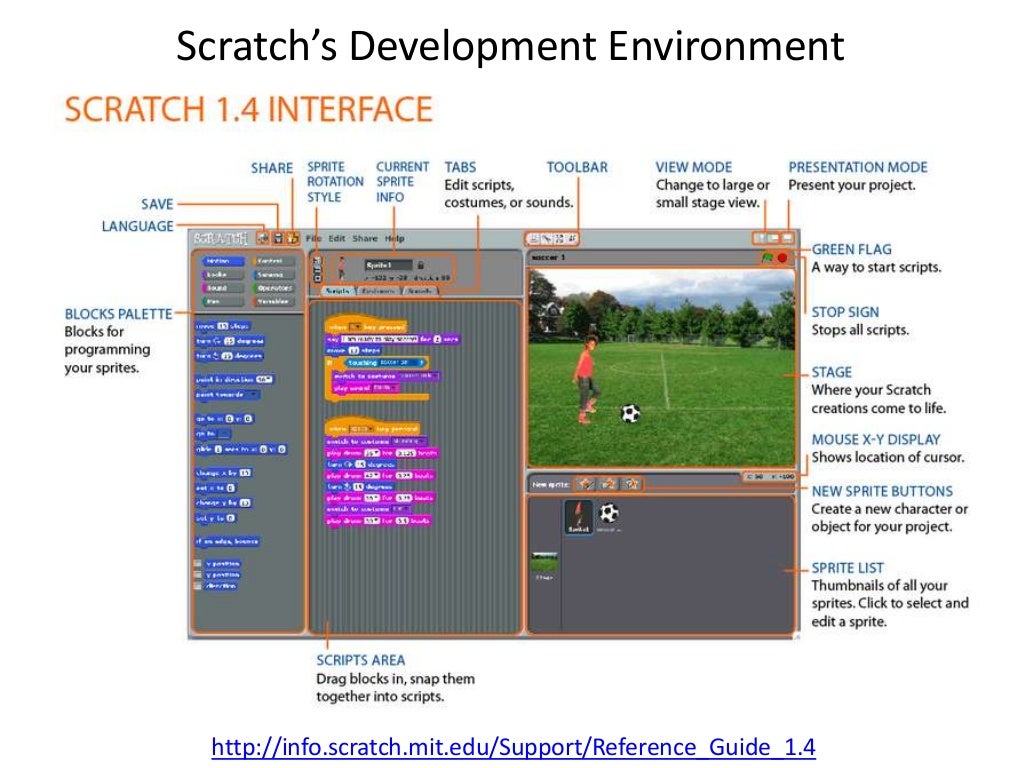1024x768 pixels.
Task: Enter presentation mode
Action: click(788, 238)
